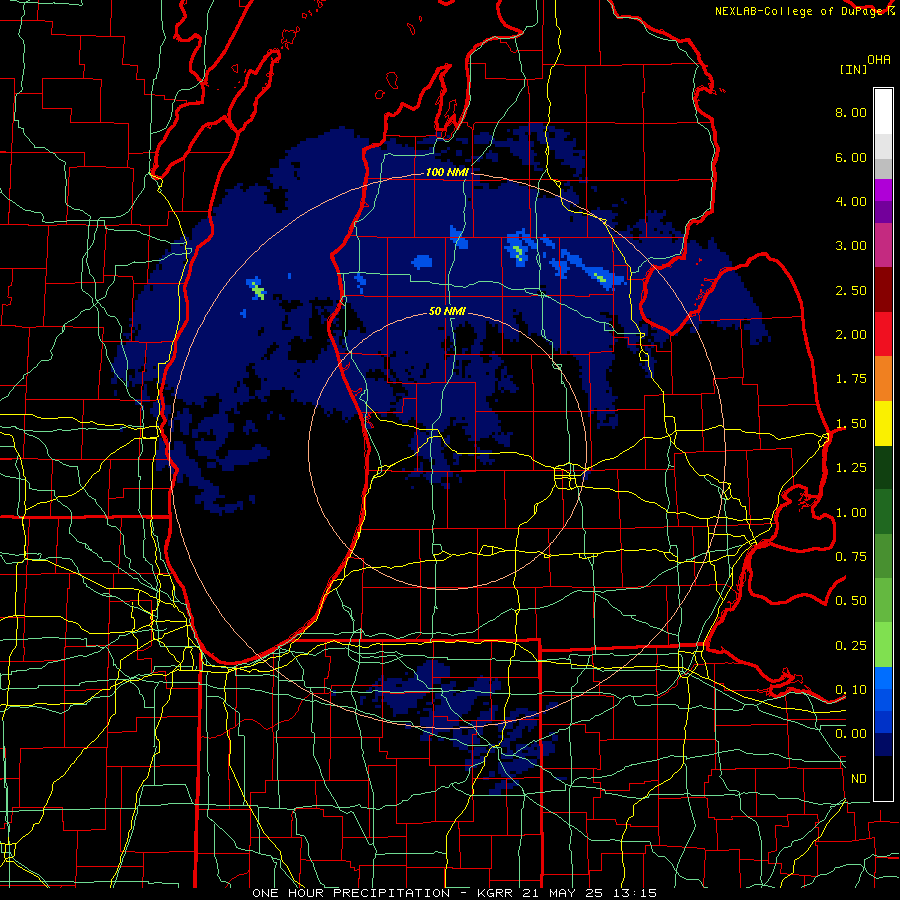Click the [IN] units label
Image resolution: width=900 pixels, height=900 pixels.
coord(854,69)
